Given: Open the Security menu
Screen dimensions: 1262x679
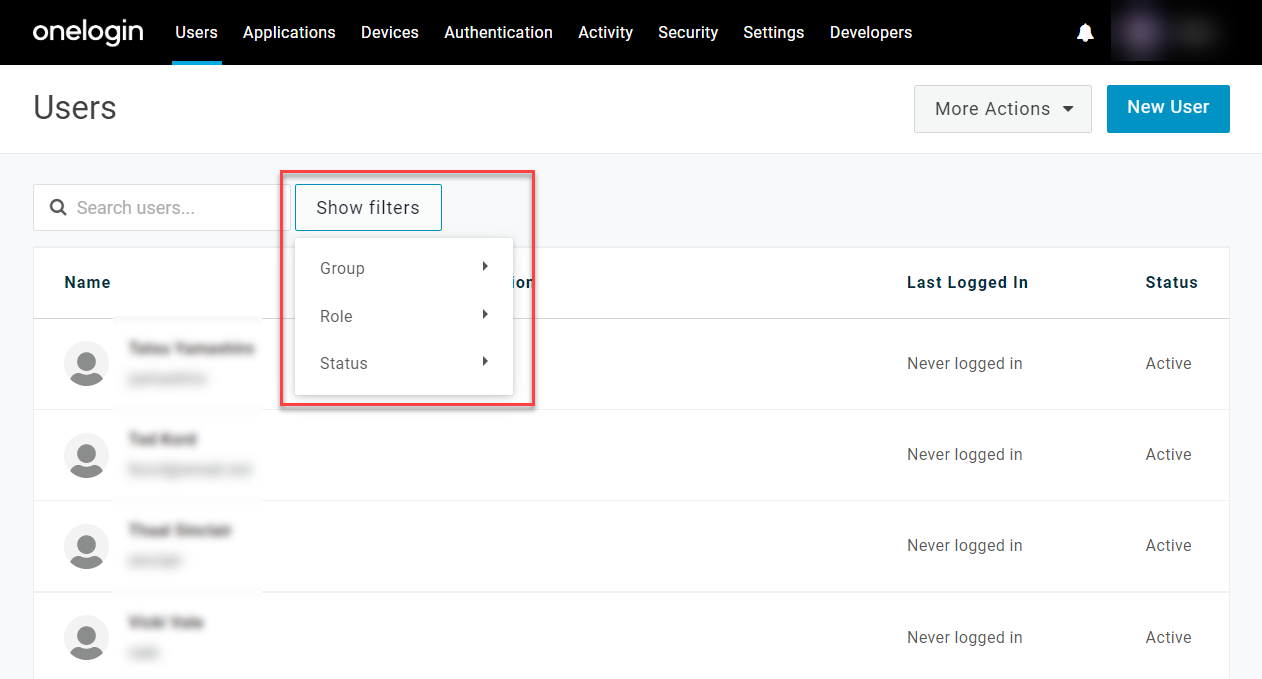Looking at the screenshot, I should [x=688, y=32].
